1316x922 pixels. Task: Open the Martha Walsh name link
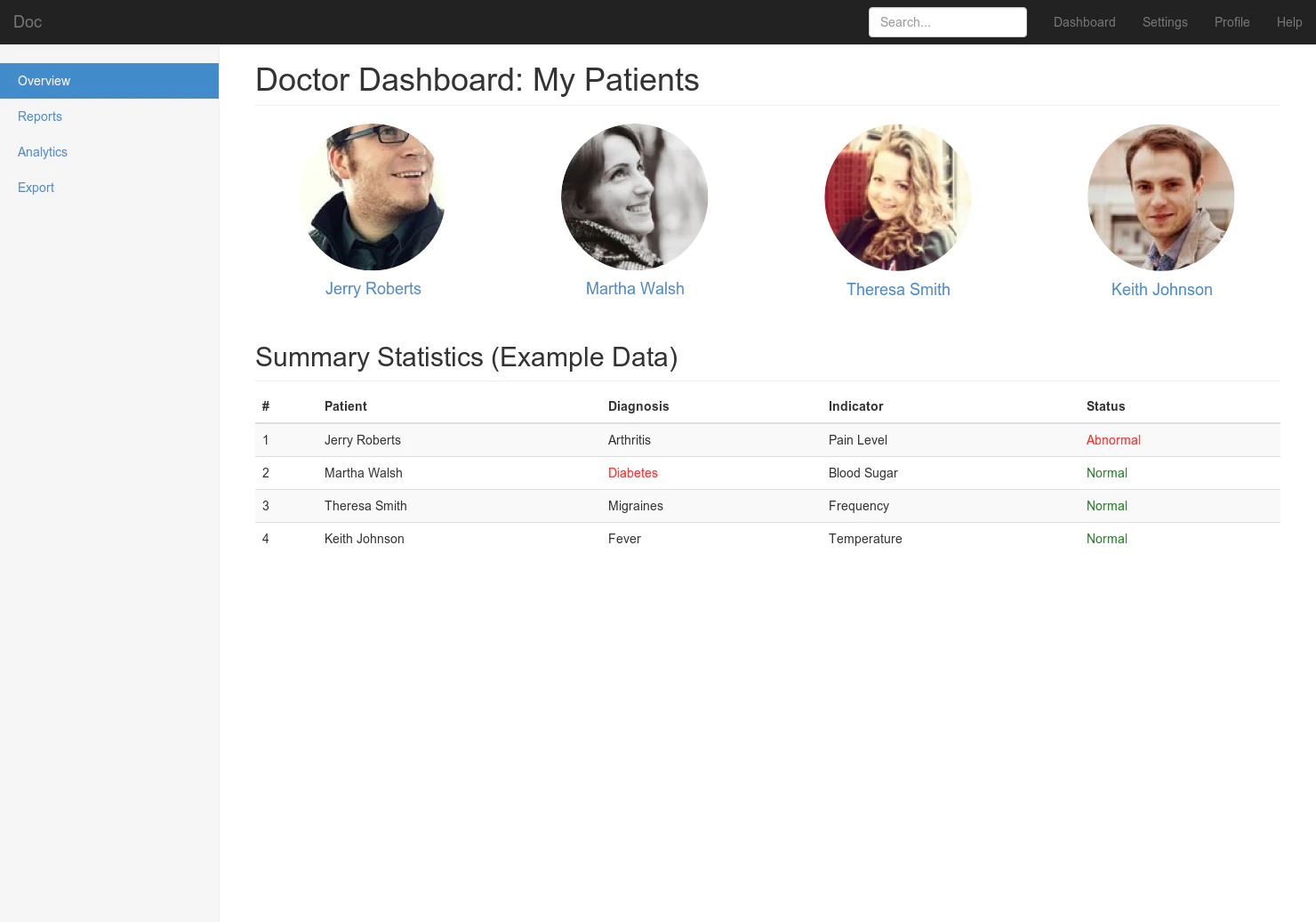click(635, 289)
